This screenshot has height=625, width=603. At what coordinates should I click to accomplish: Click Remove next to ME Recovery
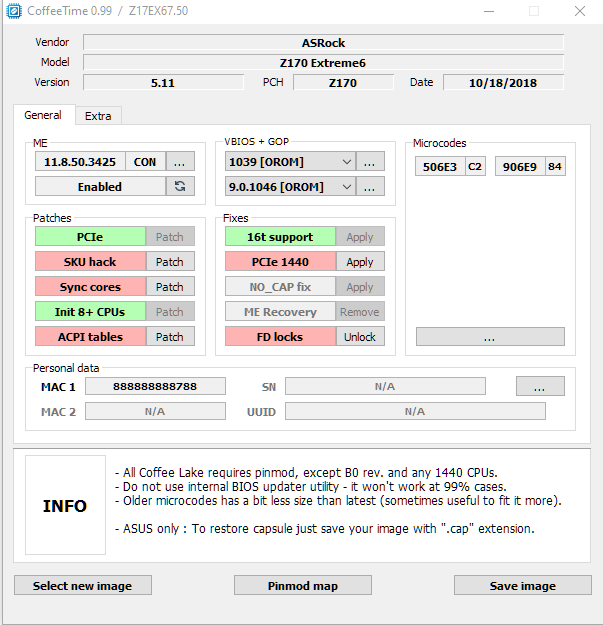tap(360, 312)
